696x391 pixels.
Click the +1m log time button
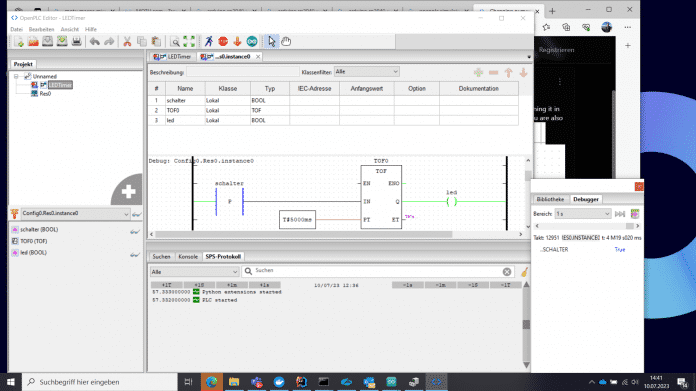232,285
